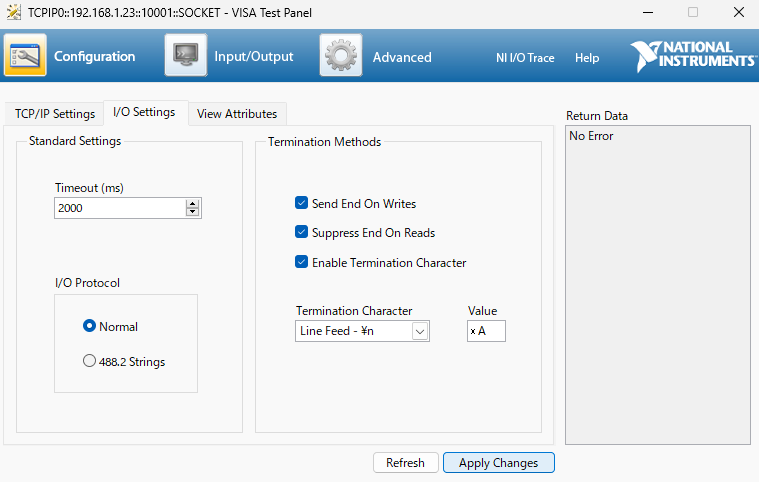
Task: Increase Timeout with the up arrow
Action: pos(193,204)
